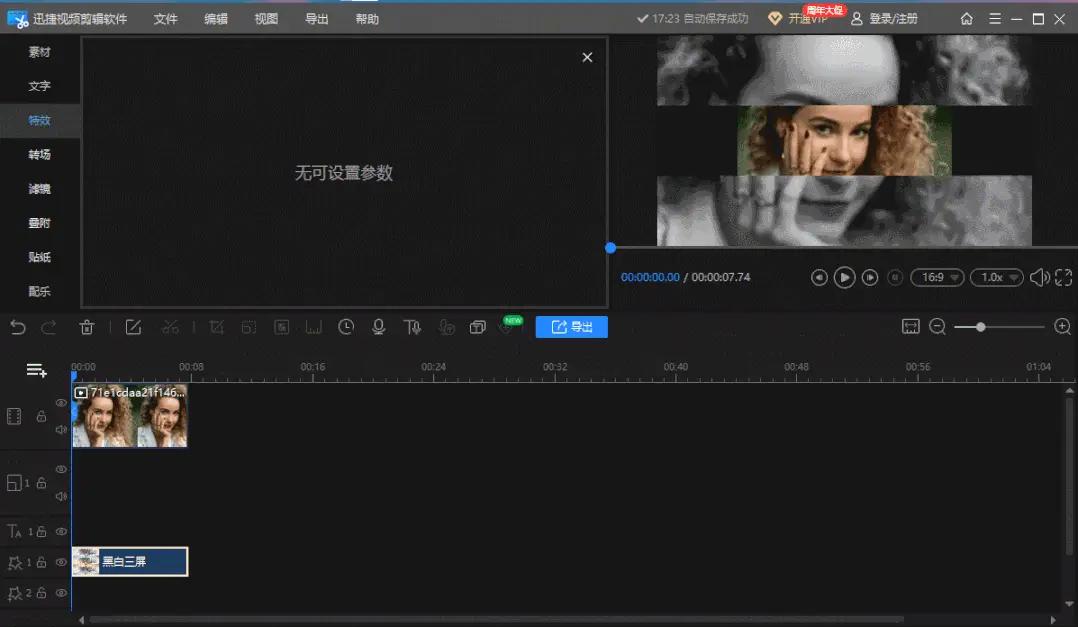The image size is (1078, 627).
Task: Open the volume control dropdown
Action: 1040,277
